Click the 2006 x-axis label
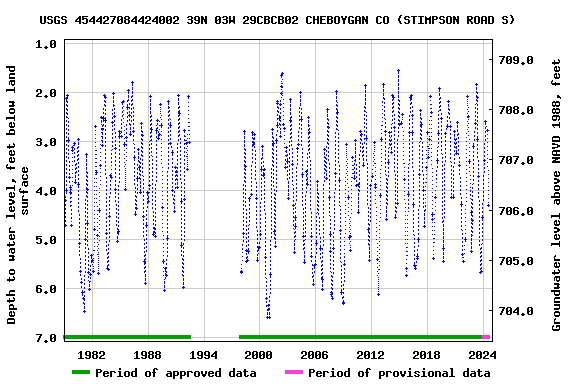 (x=314, y=355)
